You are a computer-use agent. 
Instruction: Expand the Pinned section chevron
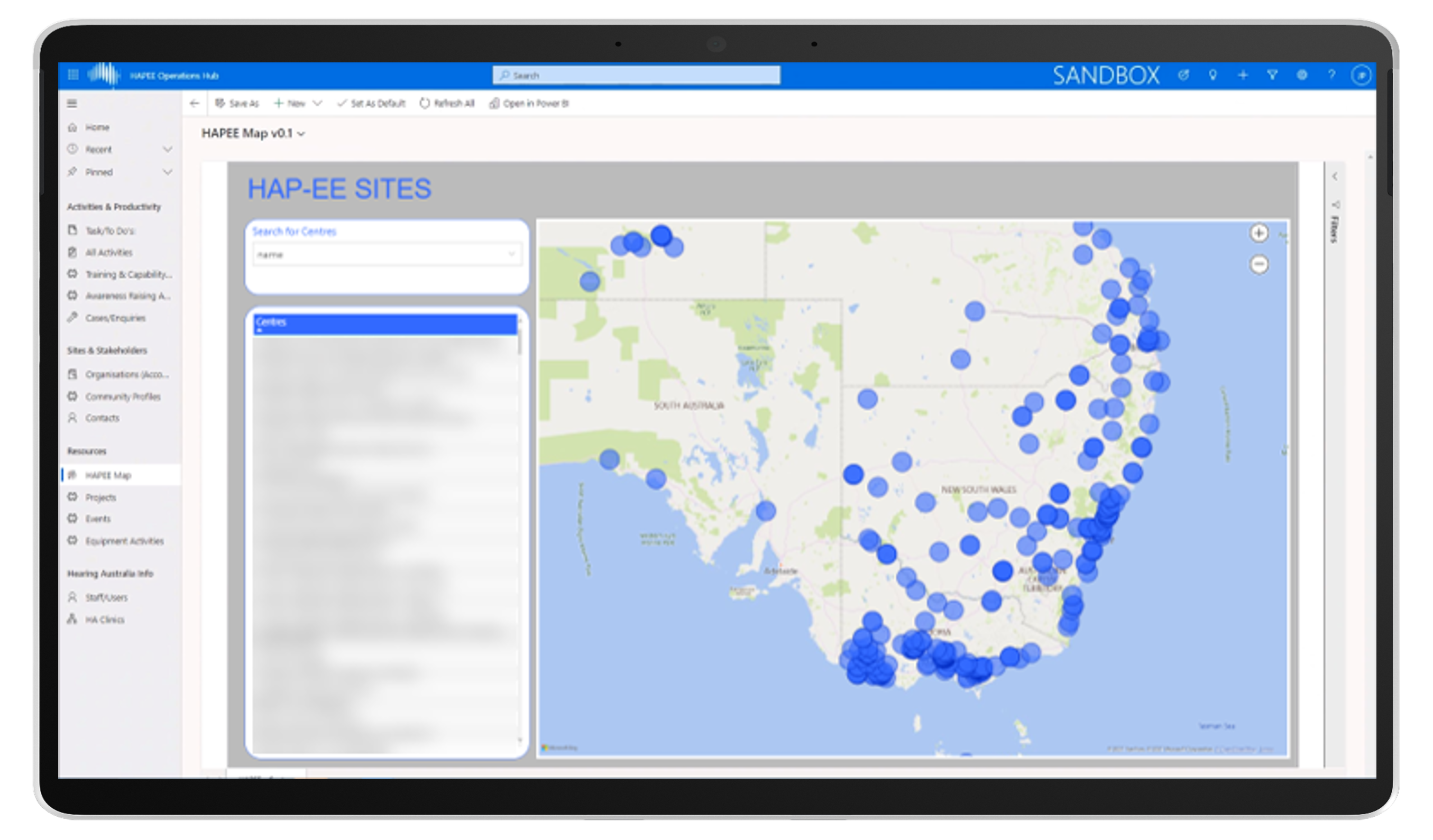167,172
